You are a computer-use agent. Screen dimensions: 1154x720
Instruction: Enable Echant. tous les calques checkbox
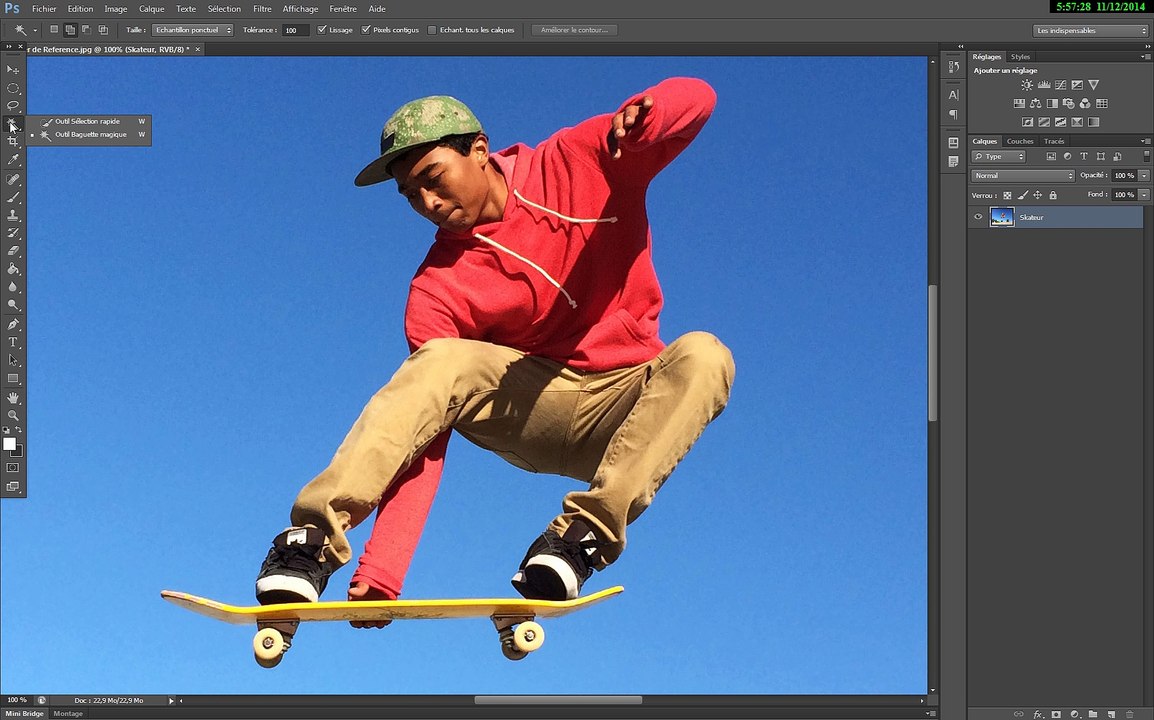432,30
